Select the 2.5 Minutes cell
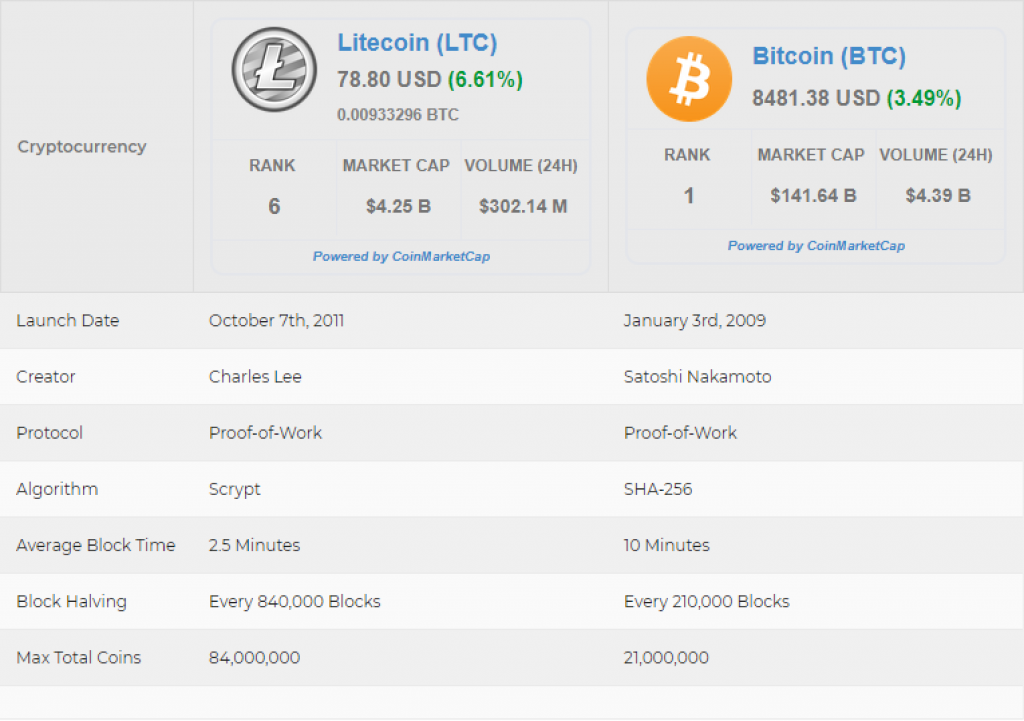The image size is (1024, 721). coord(255,545)
